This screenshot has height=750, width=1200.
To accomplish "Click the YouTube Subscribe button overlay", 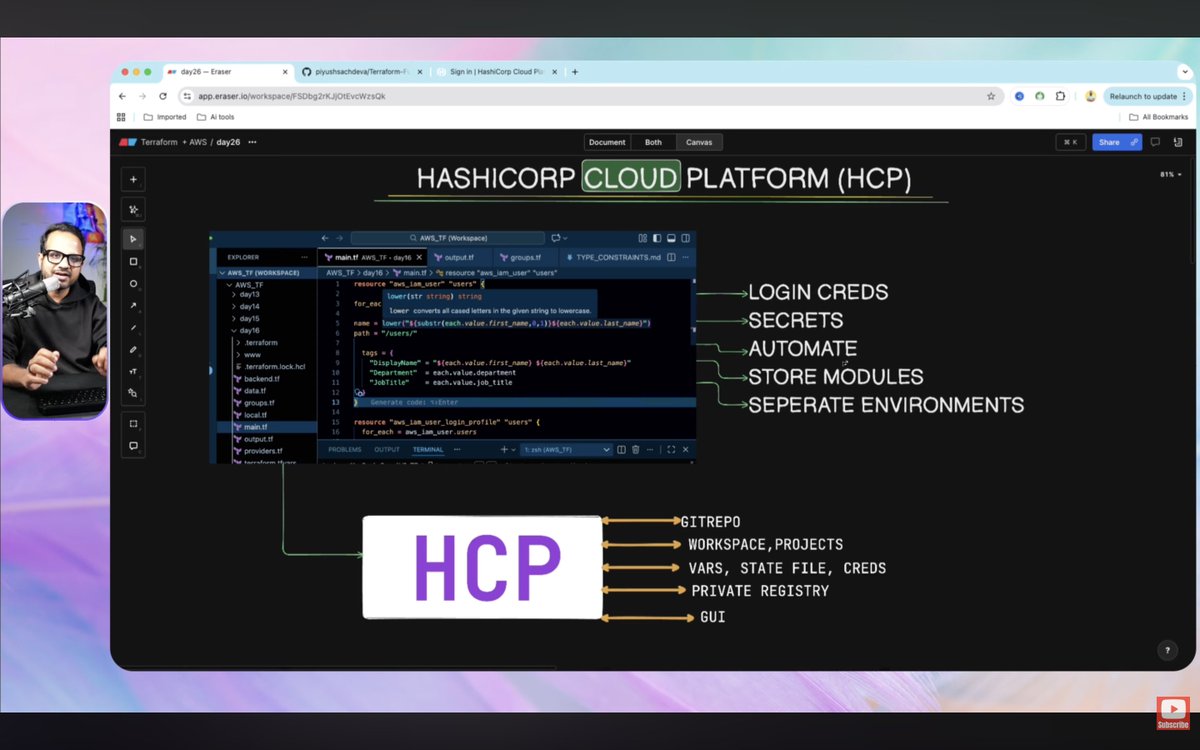I will pos(1173,713).
